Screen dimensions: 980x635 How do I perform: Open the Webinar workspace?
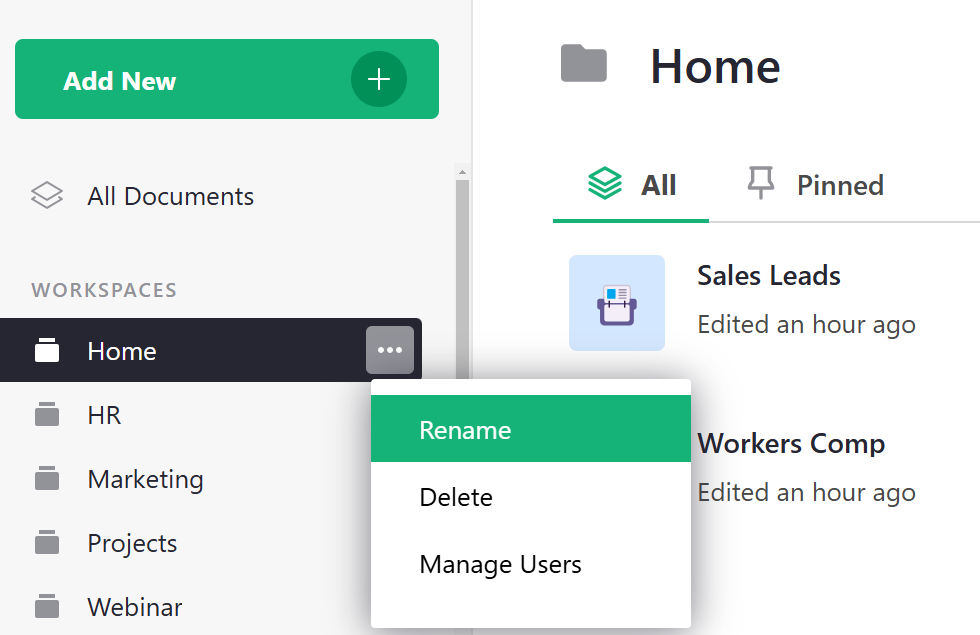[135, 607]
